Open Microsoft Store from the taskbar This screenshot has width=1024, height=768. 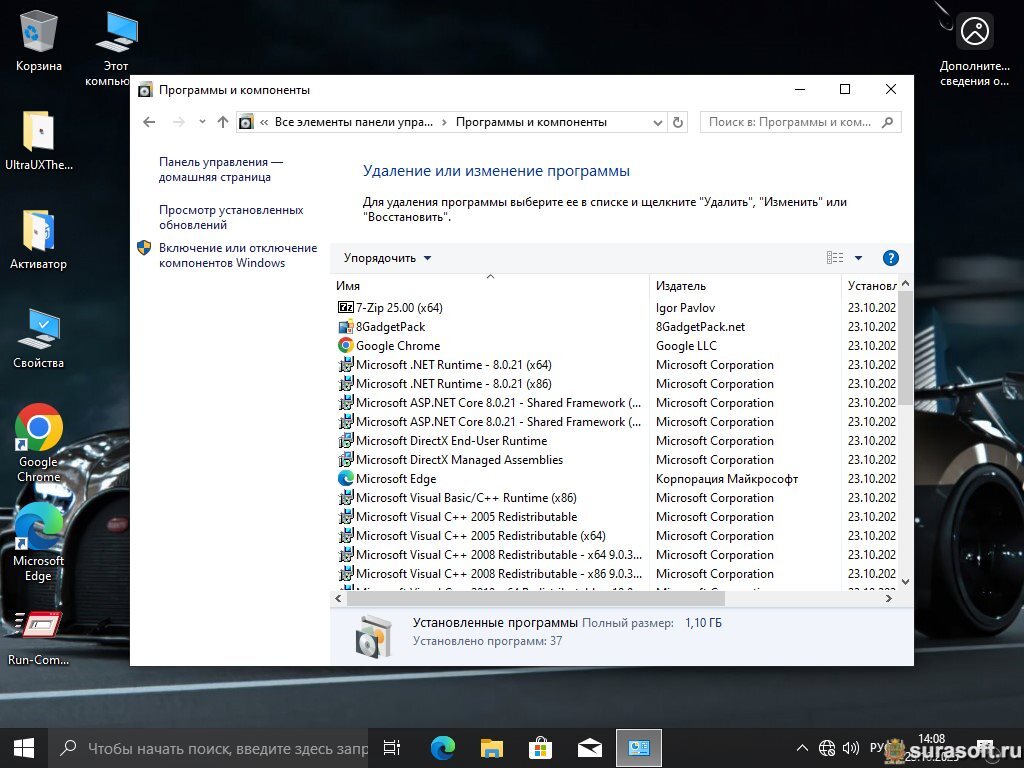(540, 747)
